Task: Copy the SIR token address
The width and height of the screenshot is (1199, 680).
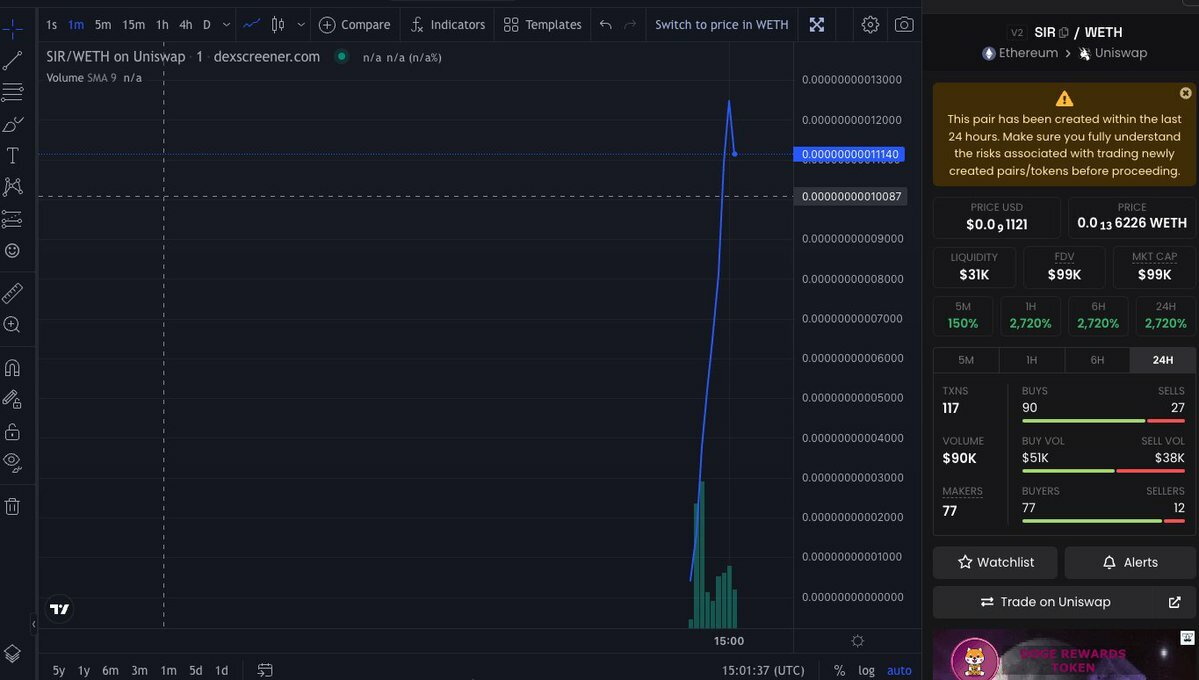Action: pyautogui.click(x=1064, y=32)
